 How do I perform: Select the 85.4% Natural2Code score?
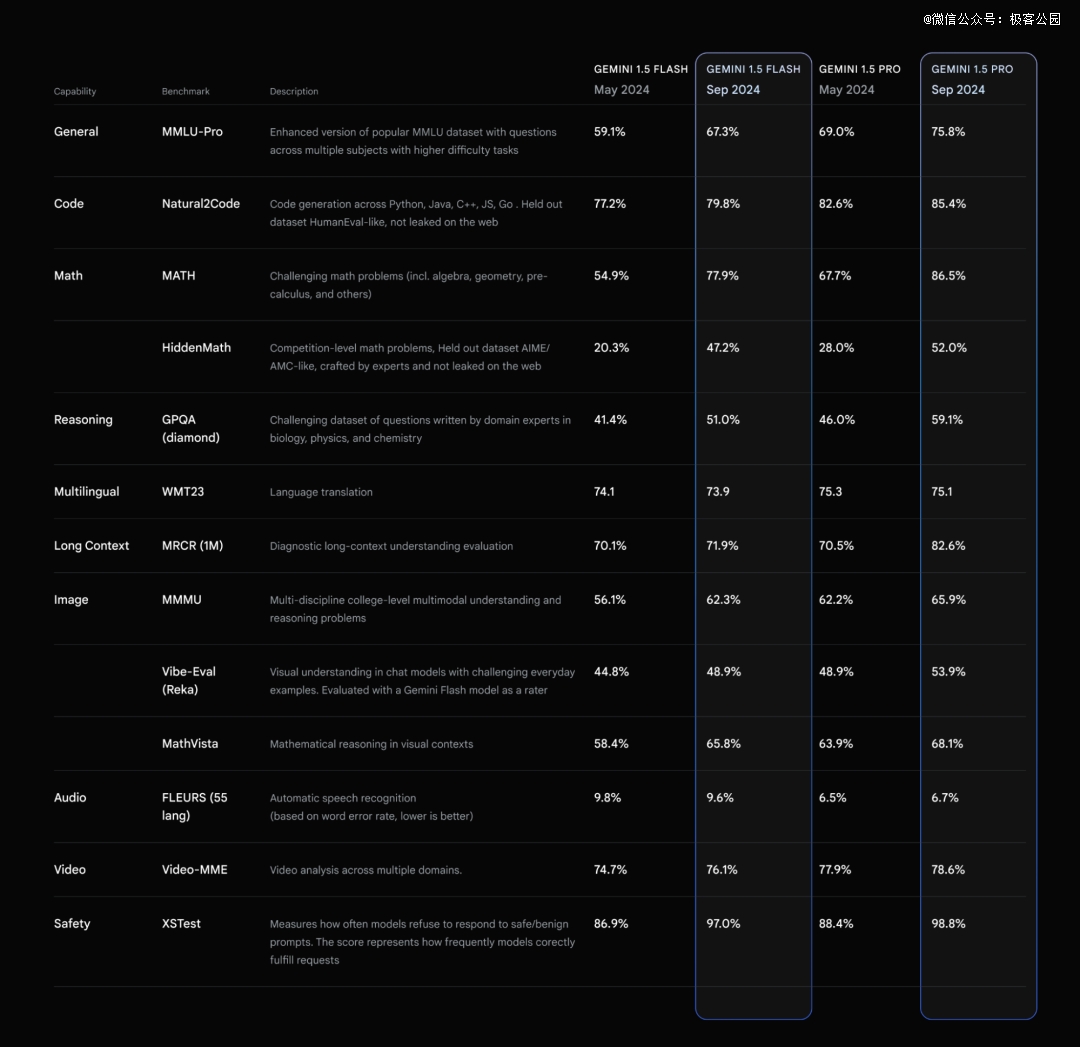coord(948,204)
